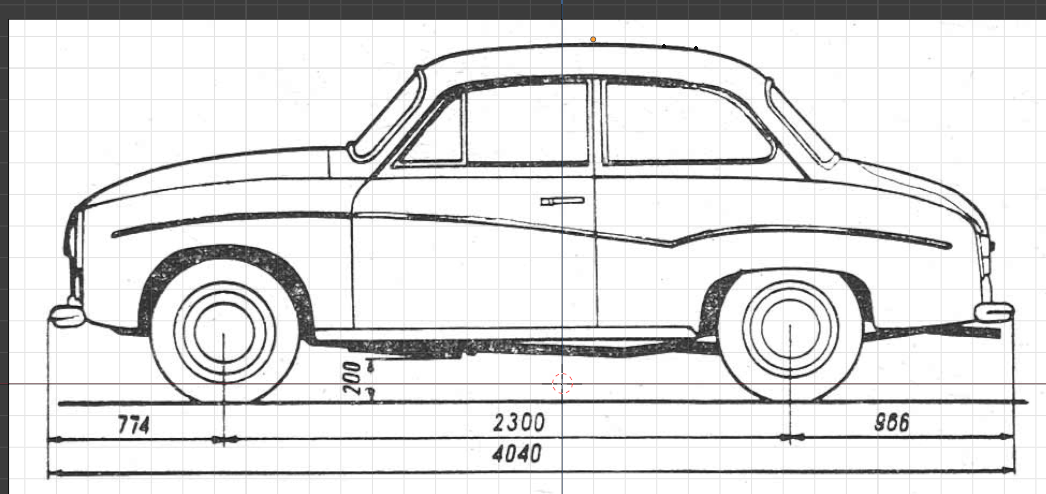Click the '4040' overall length dimension
The height and width of the screenshot is (494, 1046).
[x=517, y=455]
